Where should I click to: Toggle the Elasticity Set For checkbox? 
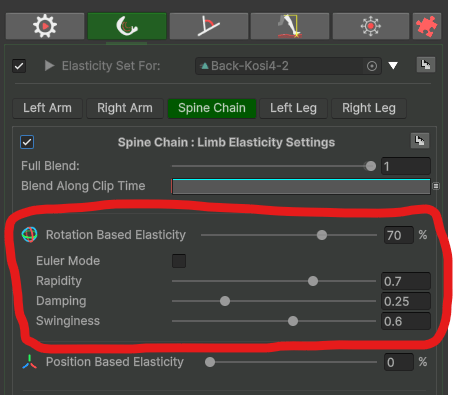point(19,66)
